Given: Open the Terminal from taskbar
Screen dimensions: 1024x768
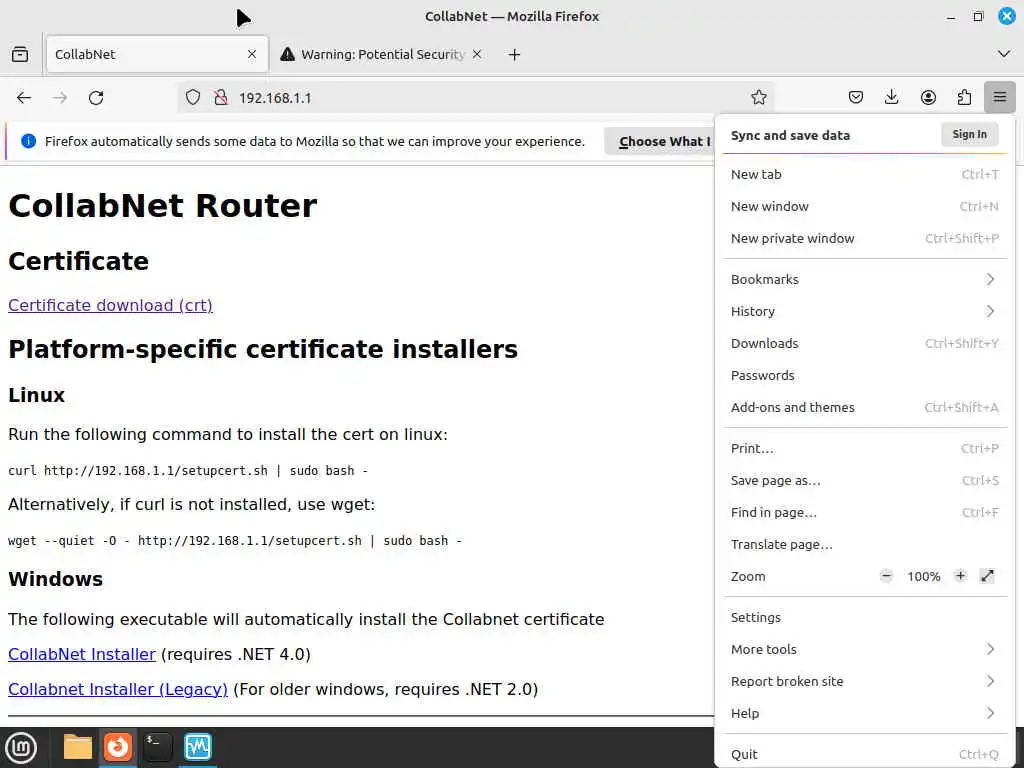Looking at the screenshot, I should point(157,747).
